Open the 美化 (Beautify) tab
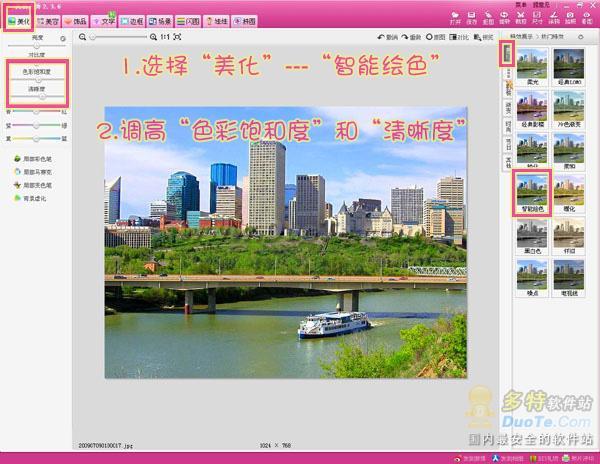 19,21
